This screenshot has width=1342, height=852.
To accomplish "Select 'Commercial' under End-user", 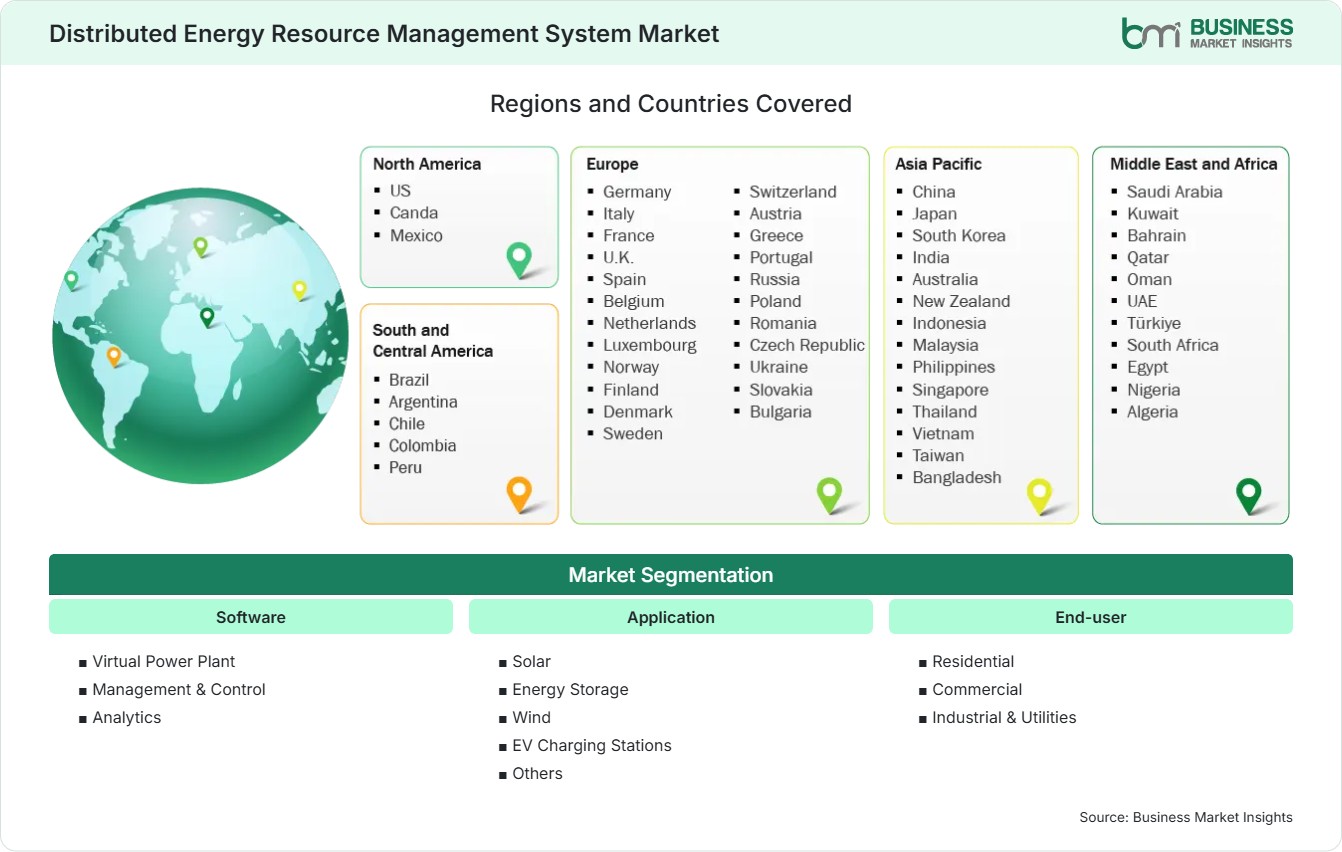I will (977, 689).
